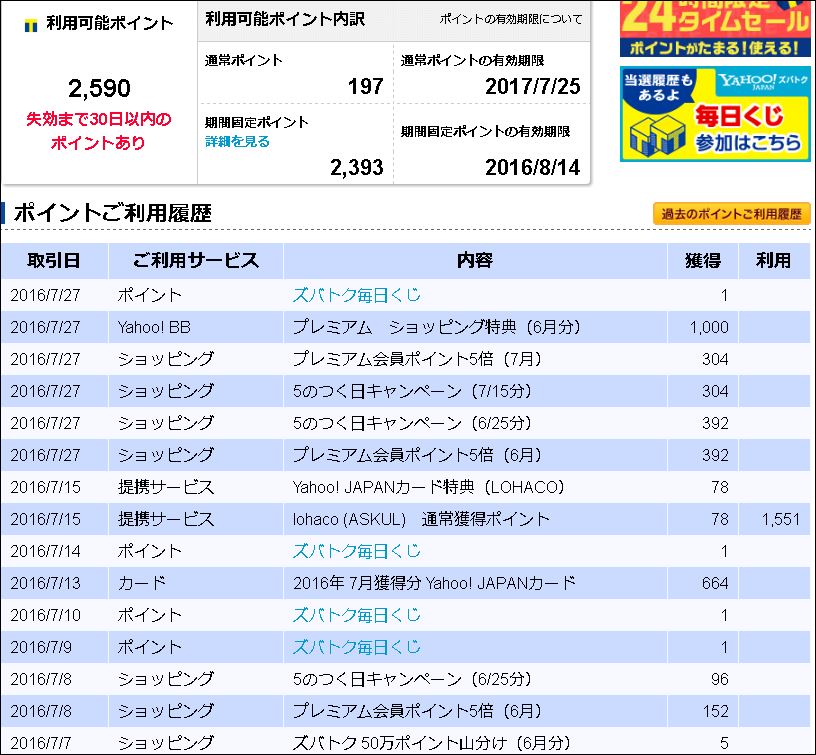This screenshot has height=755, width=816.
Task: Click the 獲得 column header
Action: 703,261
